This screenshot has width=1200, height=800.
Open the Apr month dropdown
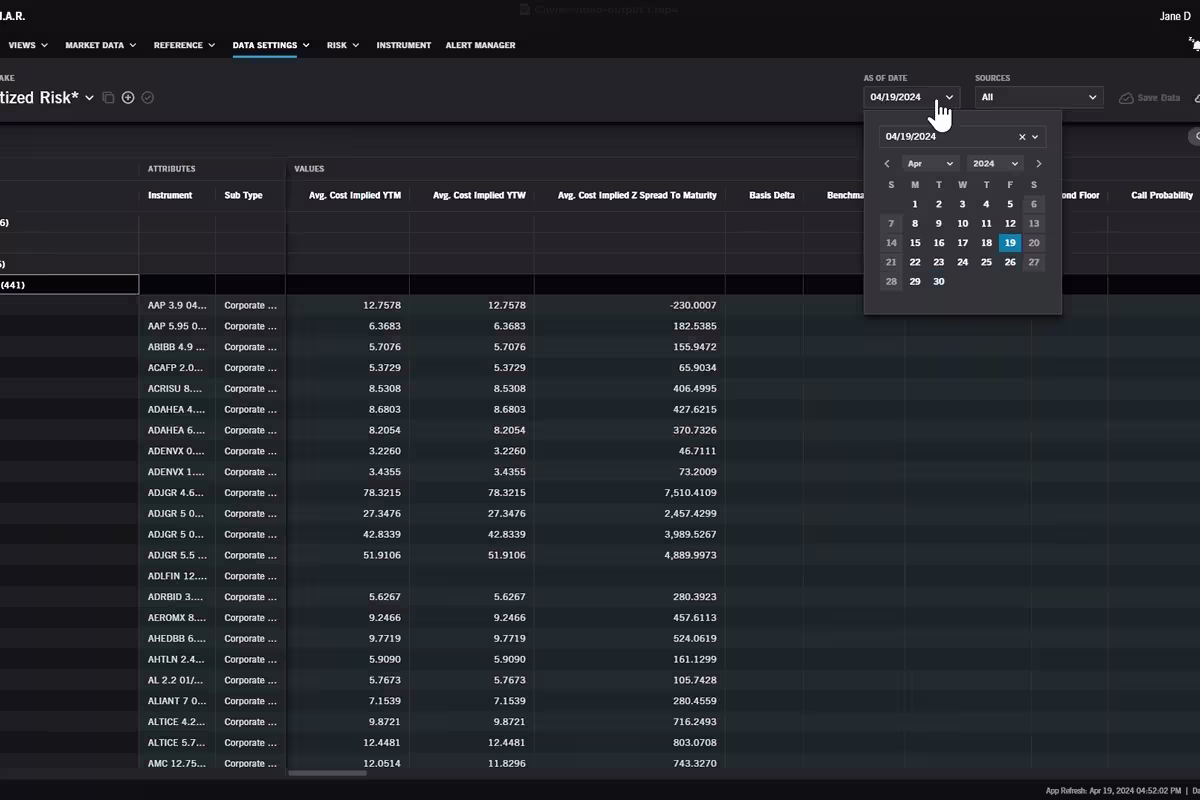930,164
